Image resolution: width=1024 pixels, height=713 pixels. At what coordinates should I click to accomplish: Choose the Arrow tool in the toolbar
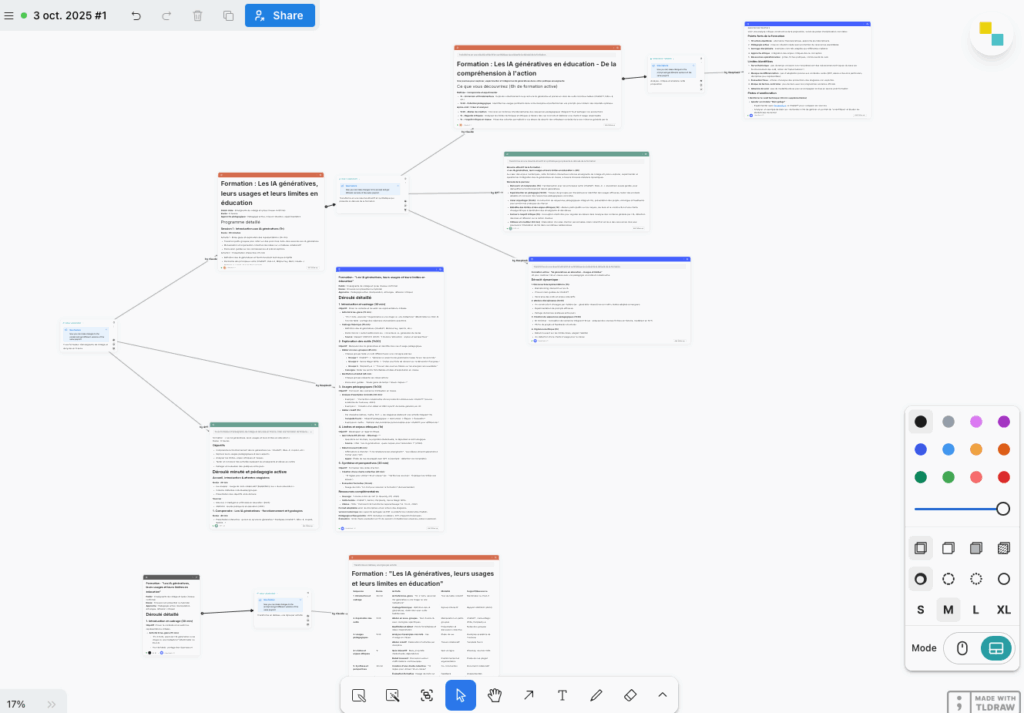[x=528, y=695]
